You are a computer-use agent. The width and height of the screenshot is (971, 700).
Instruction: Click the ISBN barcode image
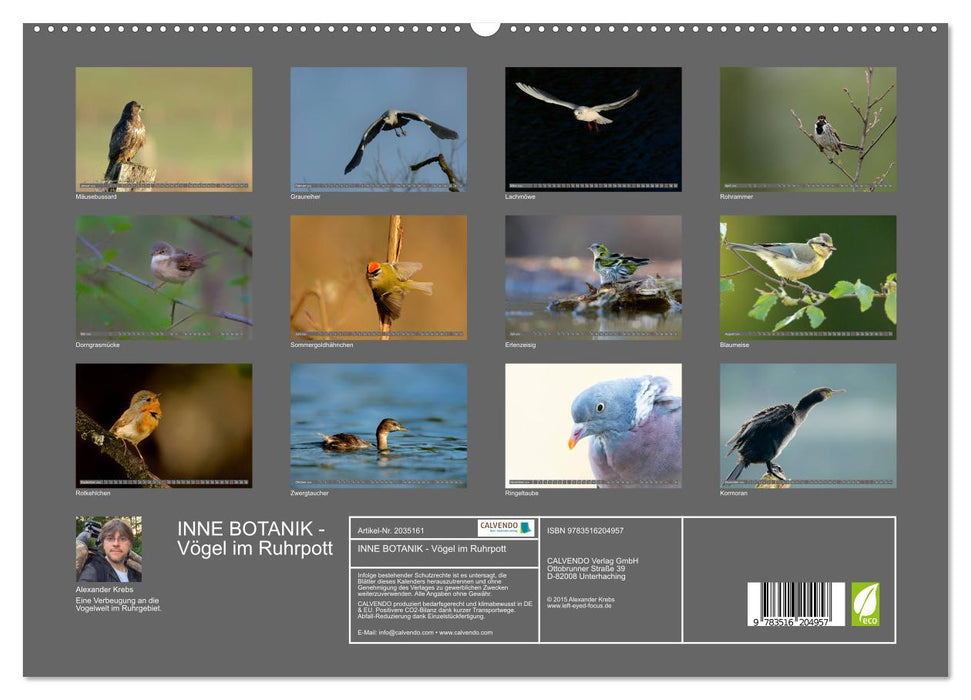click(796, 604)
